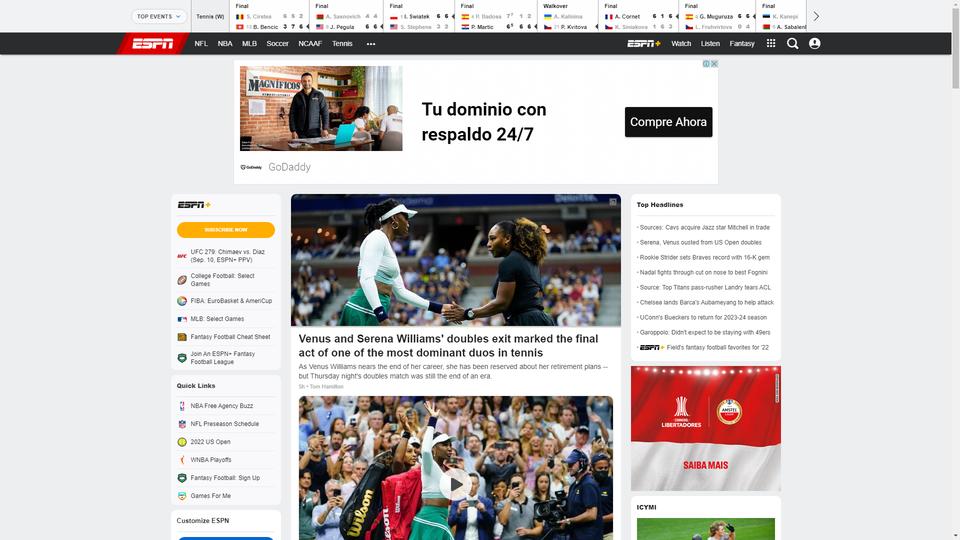Open the ICYMI thumbnail image
The image size is (960, 540).
coord(705,529)
